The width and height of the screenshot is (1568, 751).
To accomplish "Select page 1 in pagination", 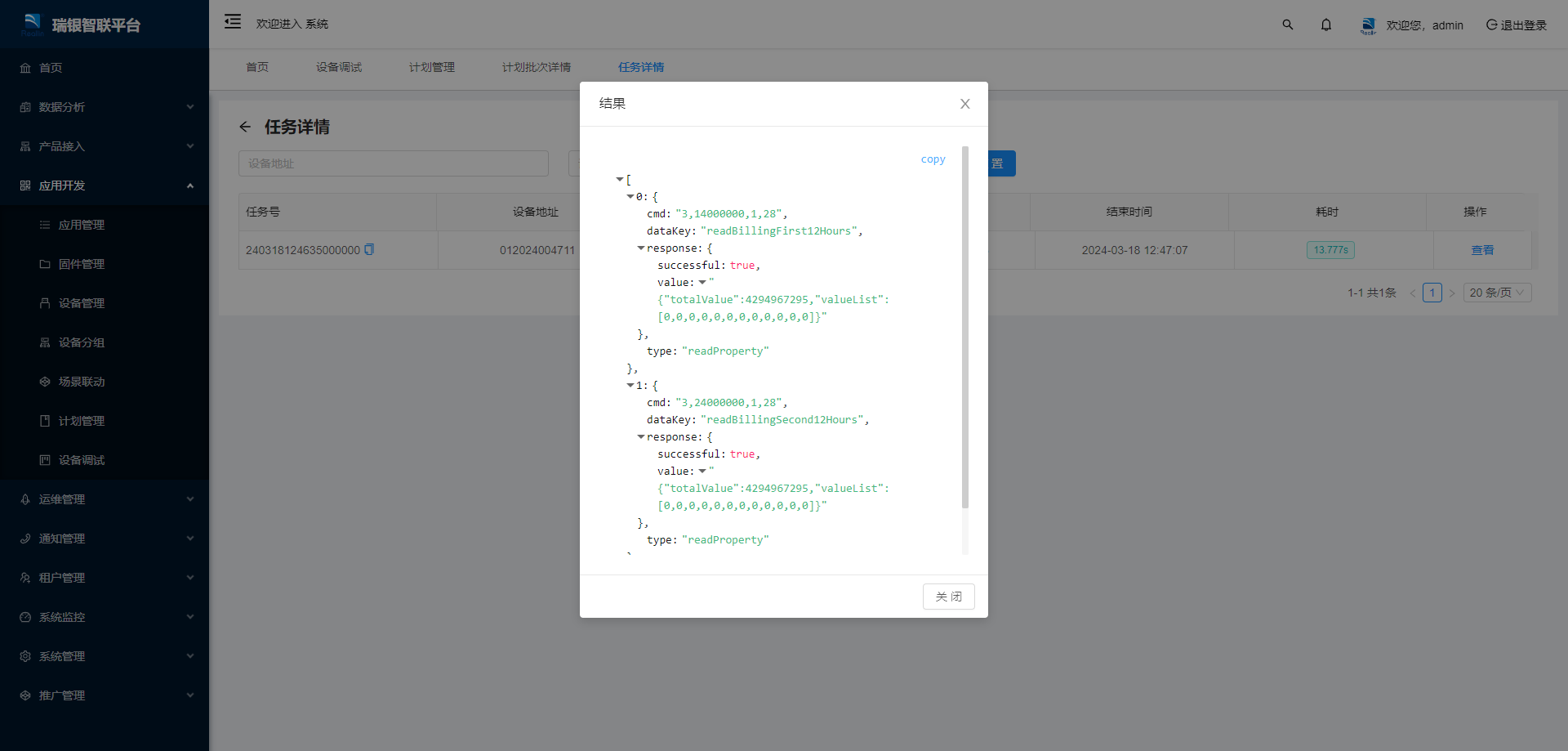I will (x=1432, y=293).
